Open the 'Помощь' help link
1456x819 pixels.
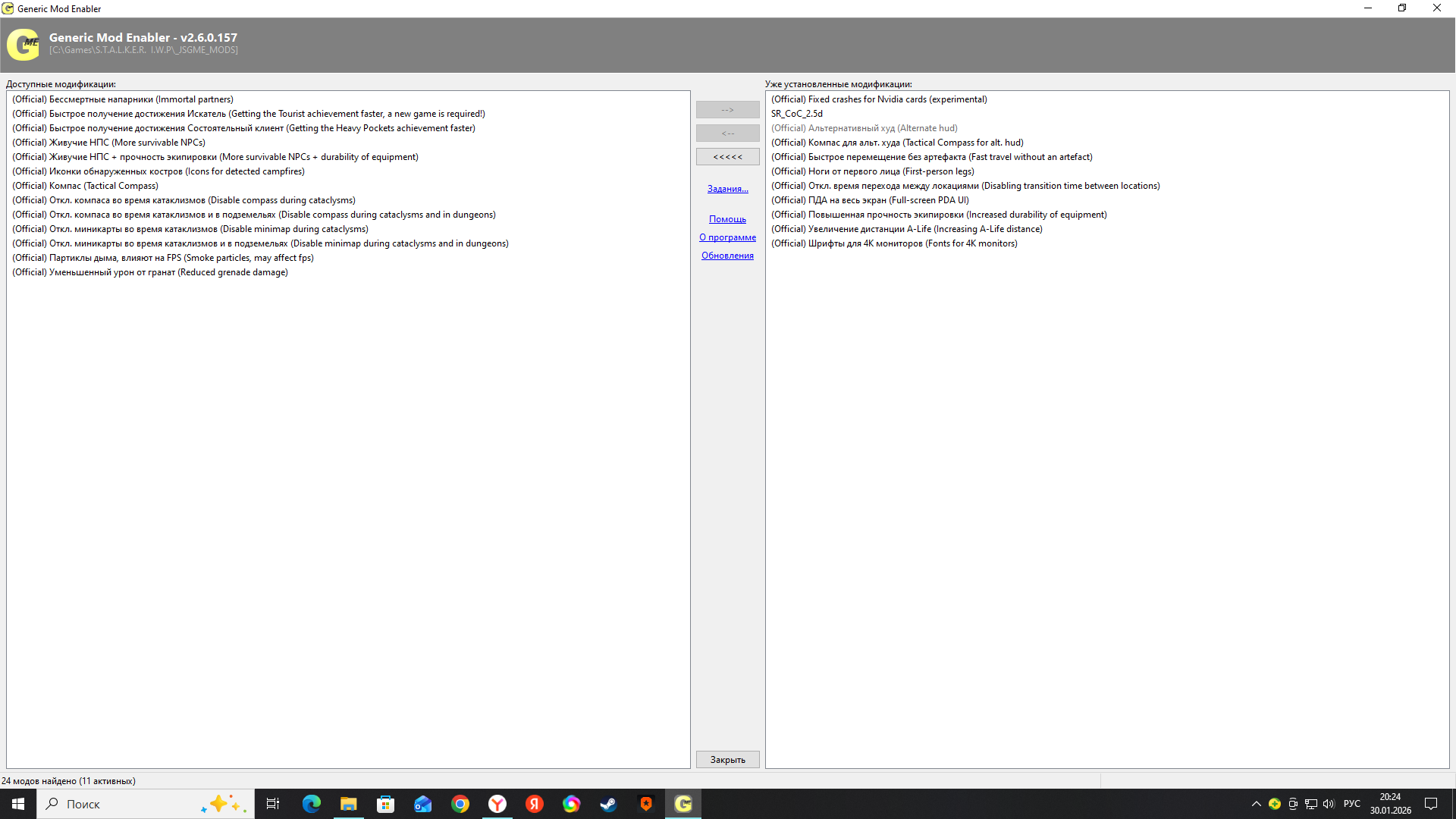[x=727, y=219]
